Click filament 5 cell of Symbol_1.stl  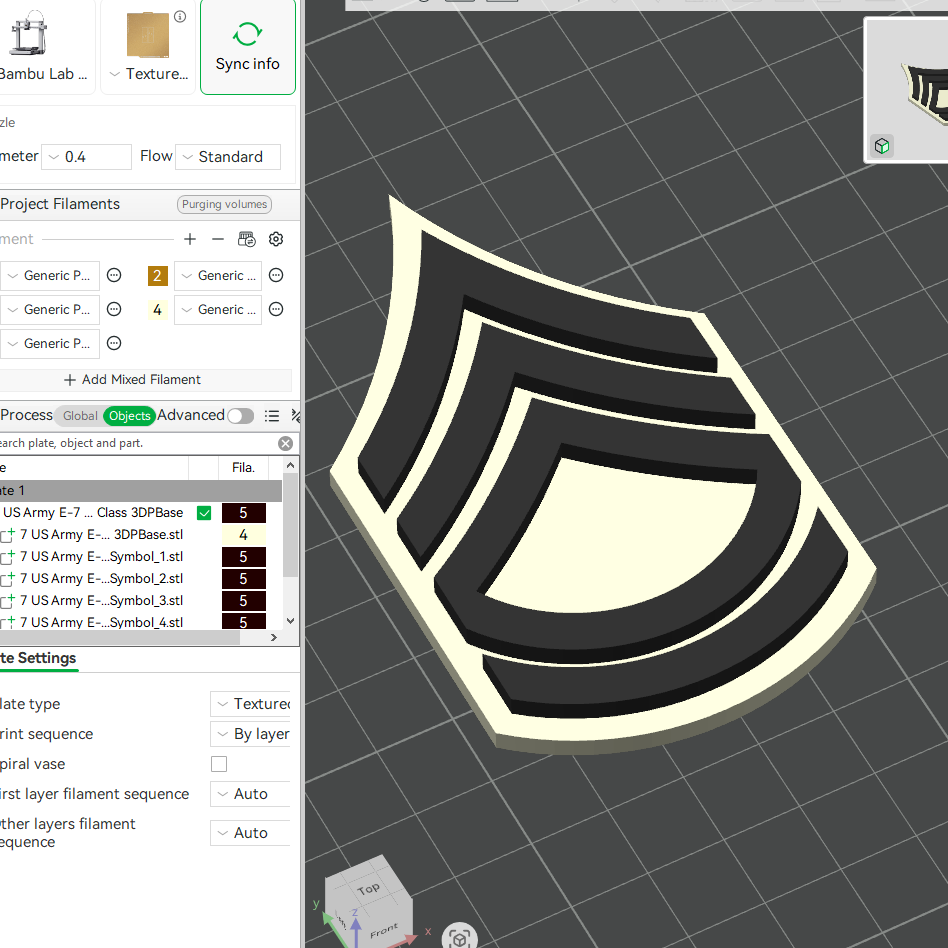coord(244,556)
